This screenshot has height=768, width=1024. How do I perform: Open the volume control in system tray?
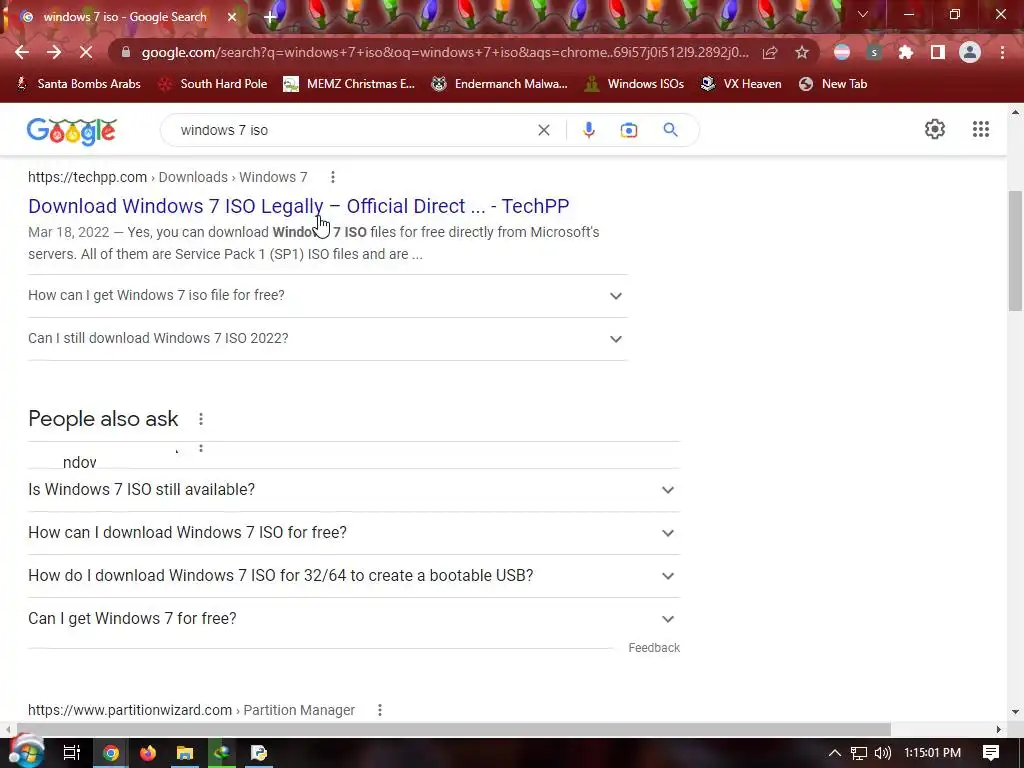(x=882, y=753)
